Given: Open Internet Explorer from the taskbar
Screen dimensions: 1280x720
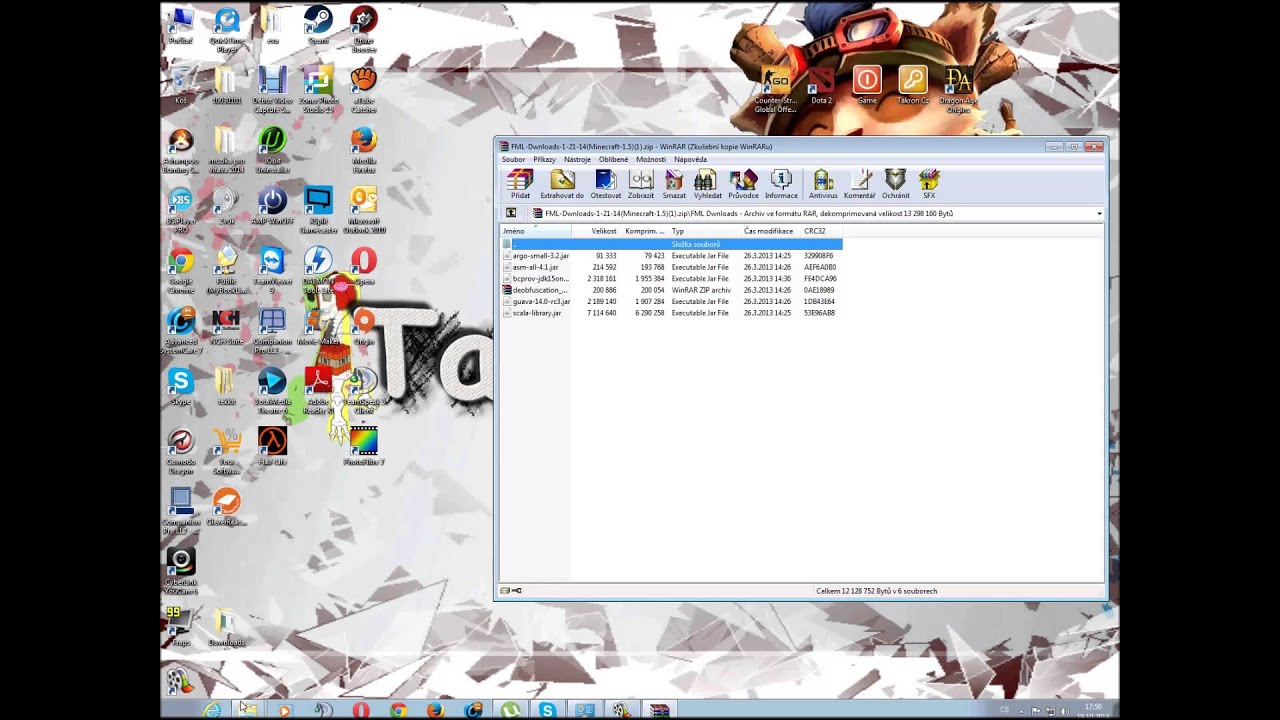Looking at the screenshot, I should [x=212, y=710].
